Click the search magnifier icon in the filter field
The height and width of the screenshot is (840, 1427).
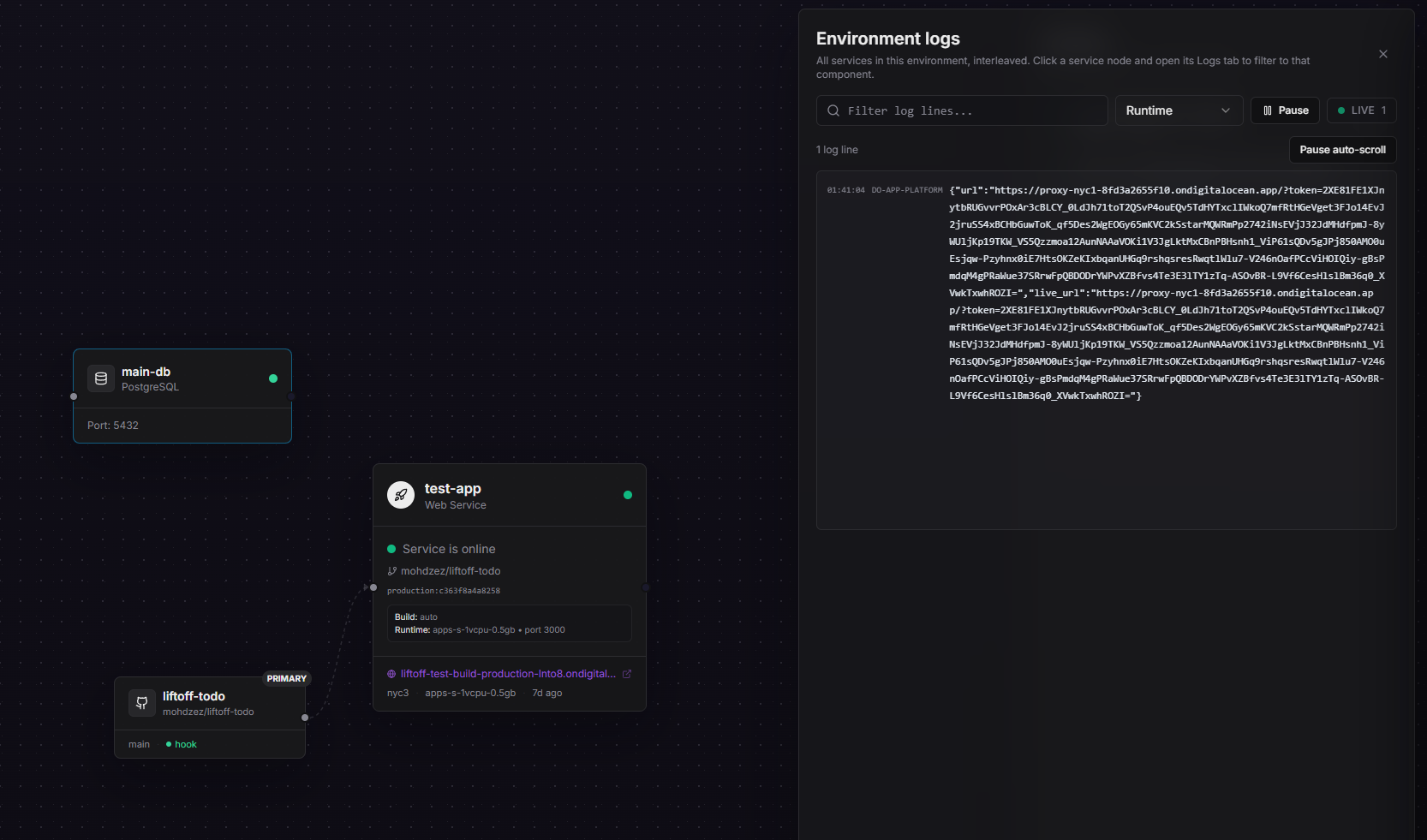coord(833,110)
